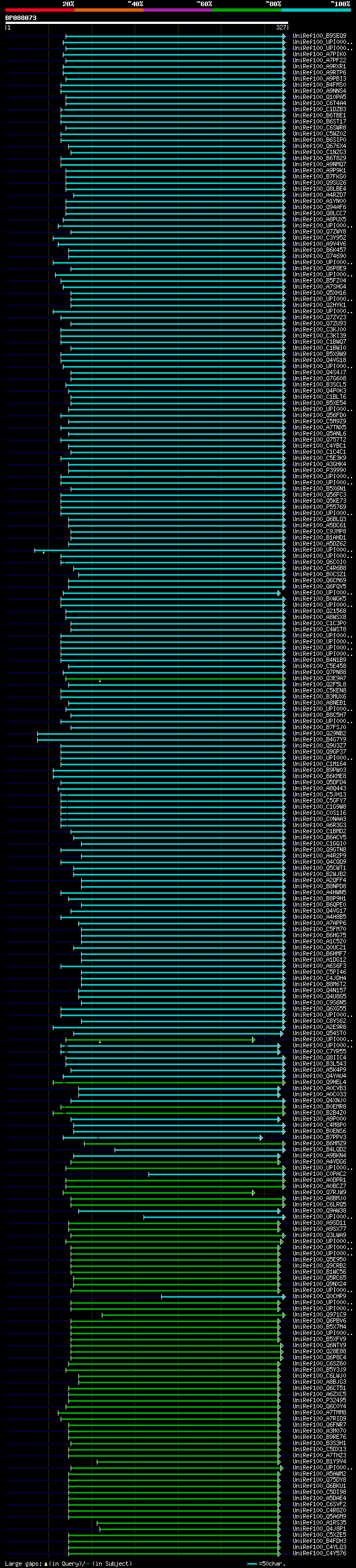The width and height of the screenshot is (356, 1568).
Task: Select the UniRef100_A7PF22 label
Action: (319, 60)
